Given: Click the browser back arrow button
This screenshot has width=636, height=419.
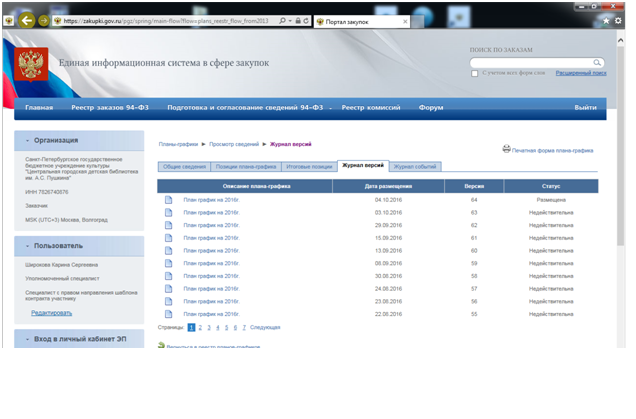Looking at the screenshot, I should point(27,20).
